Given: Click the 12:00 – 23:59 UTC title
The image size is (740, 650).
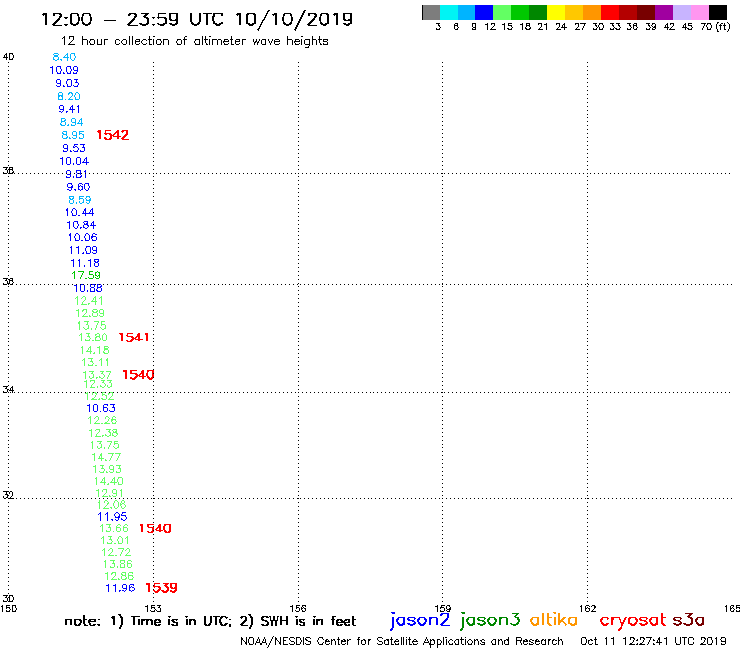Looking at the screenshot, I should (x=197, y=19).
